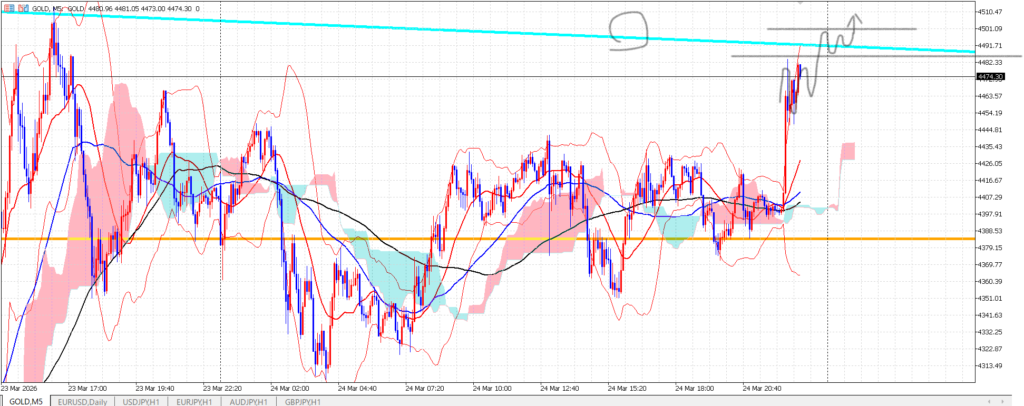This screenshot has width=1024, height=406.
Task: Click the 4510.47 price scale label
Action: (x=988, y=12)
